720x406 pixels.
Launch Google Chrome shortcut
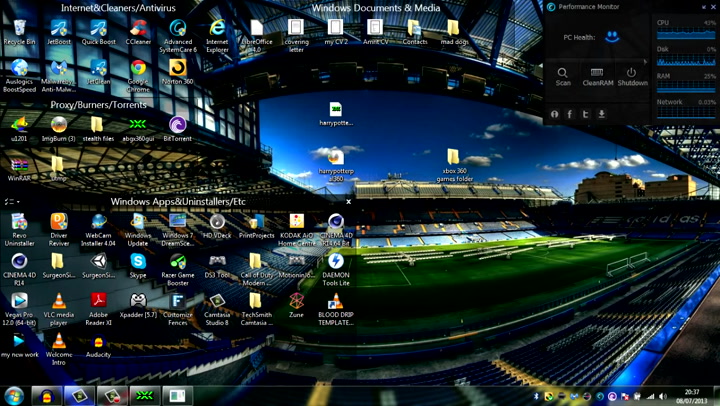[138, 69]
